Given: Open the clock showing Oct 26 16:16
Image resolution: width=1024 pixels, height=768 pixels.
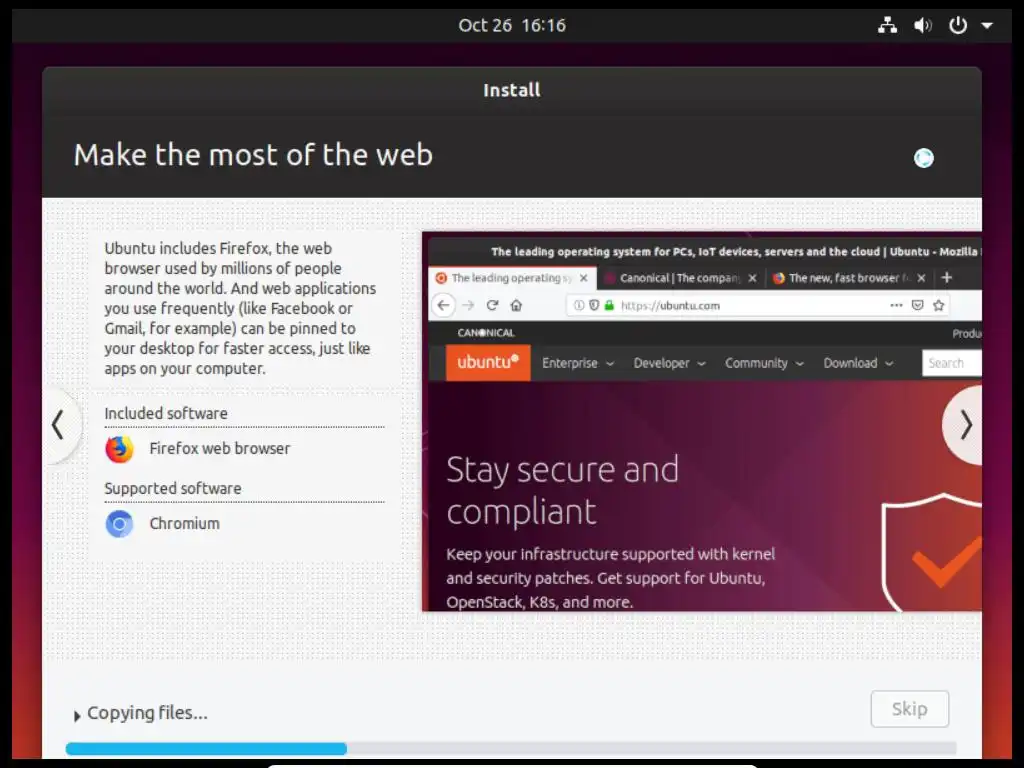Looking at the screenshot, I should pyautogui.click(x=512, y=25).
